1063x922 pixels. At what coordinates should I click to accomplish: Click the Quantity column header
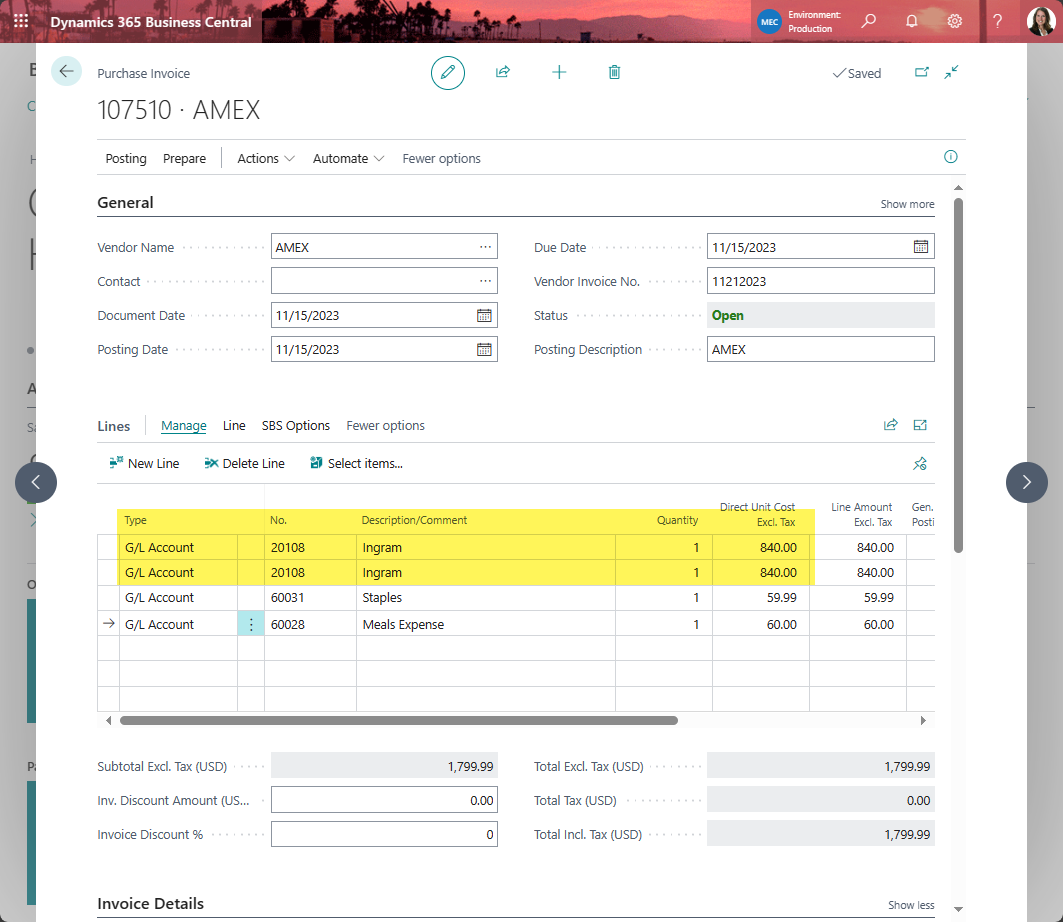tap(677, 521)
